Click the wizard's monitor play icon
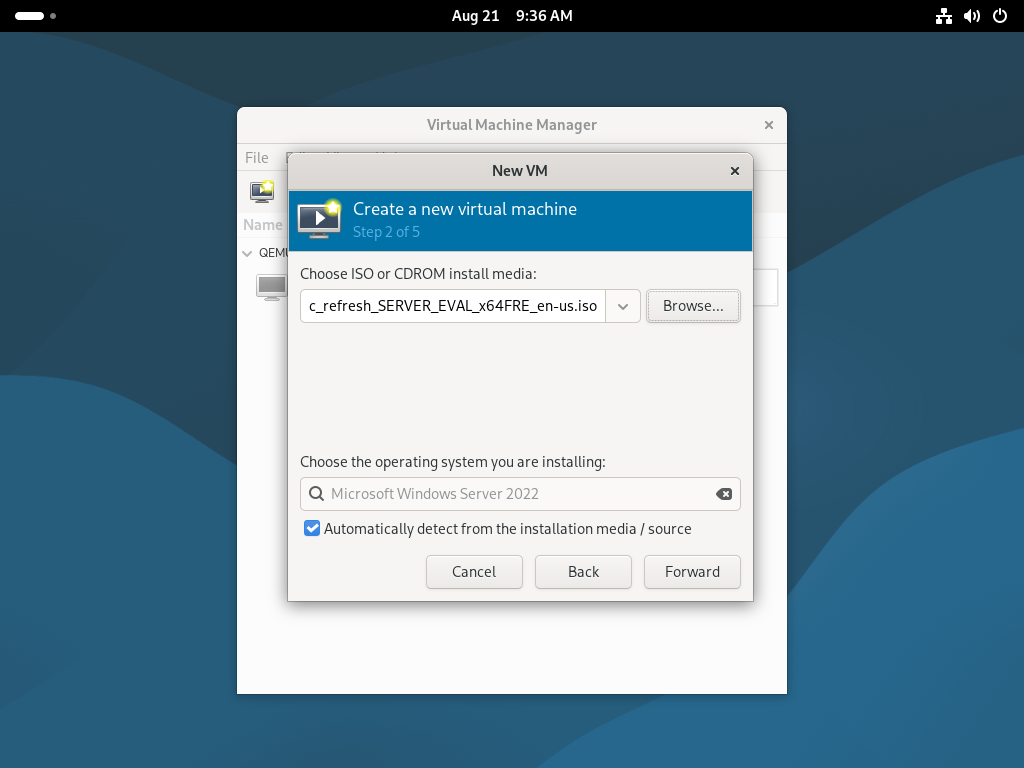 click(x=319, y=219)
